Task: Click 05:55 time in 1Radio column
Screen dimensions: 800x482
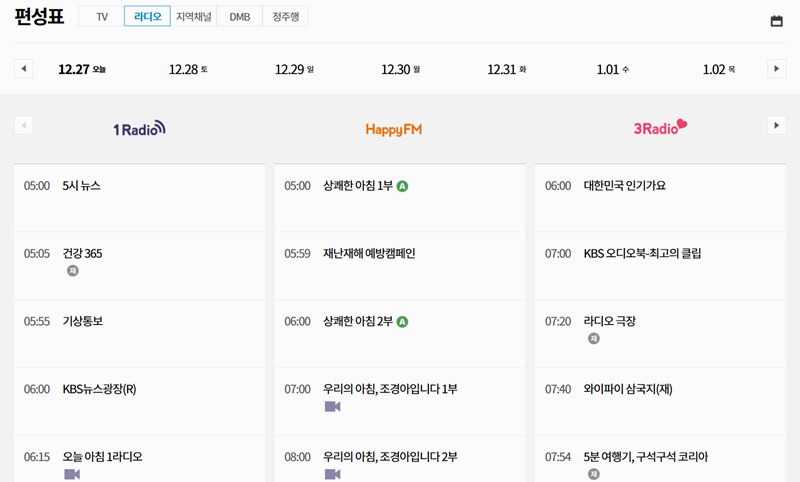Action: click(37, 321)
